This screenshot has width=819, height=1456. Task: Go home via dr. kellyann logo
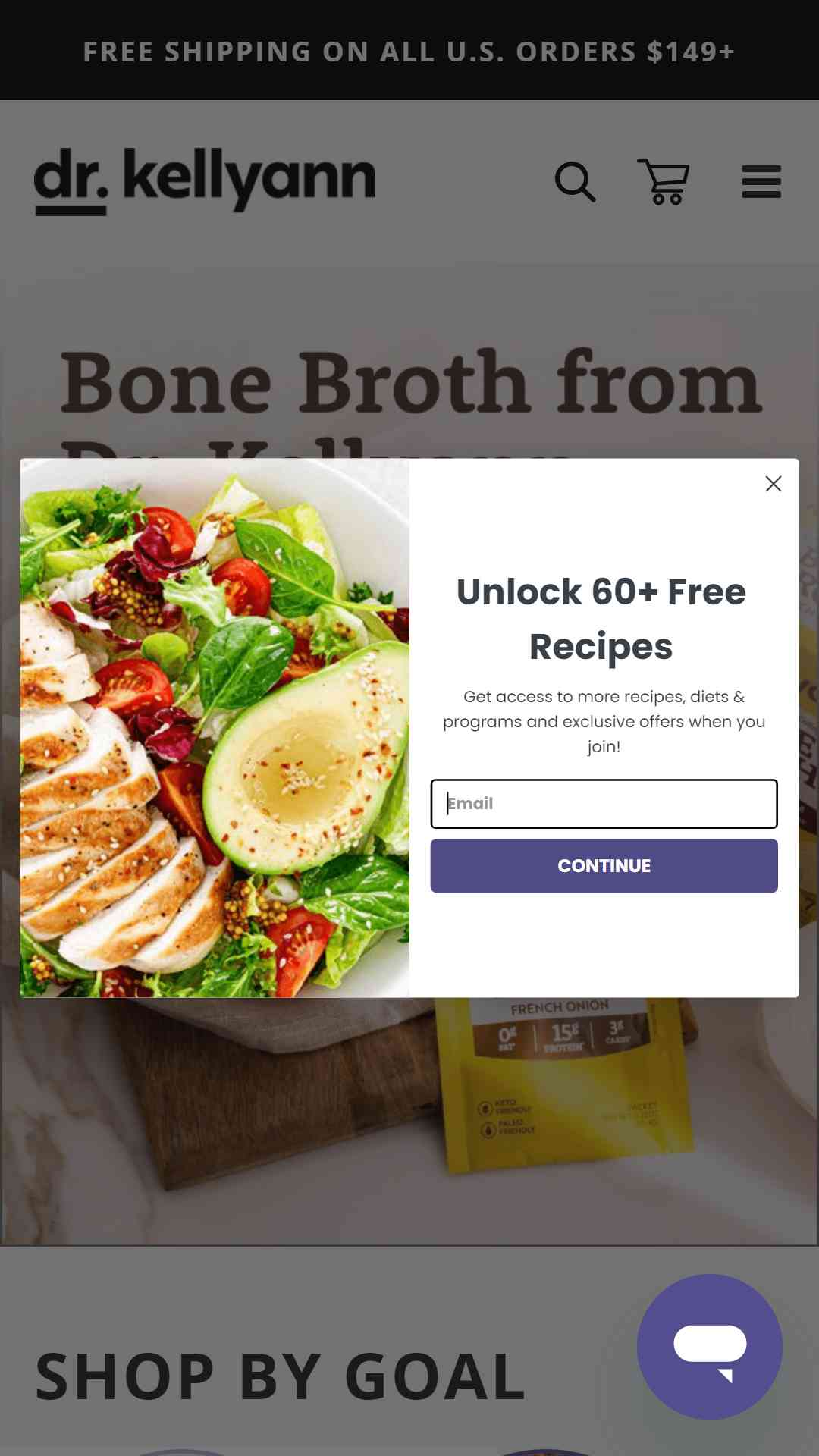pyautogui.click(x=205, y=180)
